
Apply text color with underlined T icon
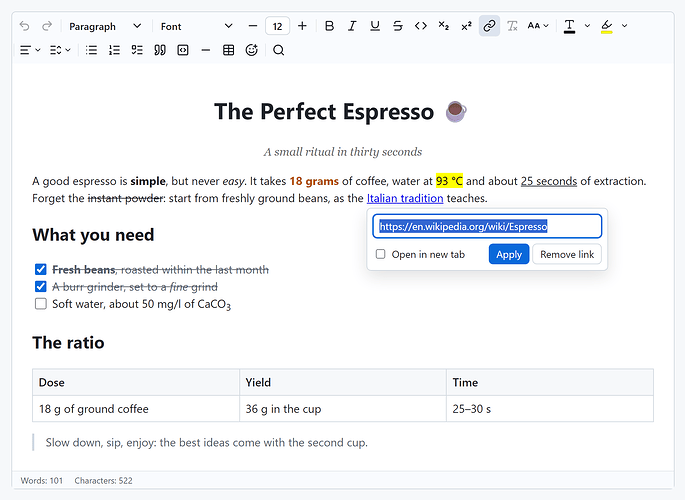[x=569, y=26]
